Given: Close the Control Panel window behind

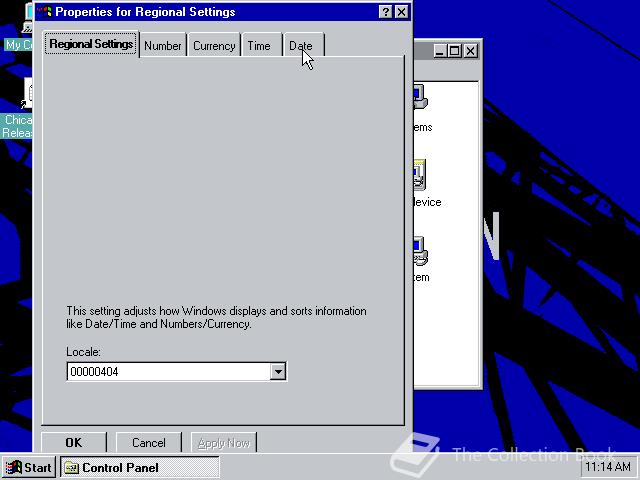Looking at the screenshot, I should (471, 51).
